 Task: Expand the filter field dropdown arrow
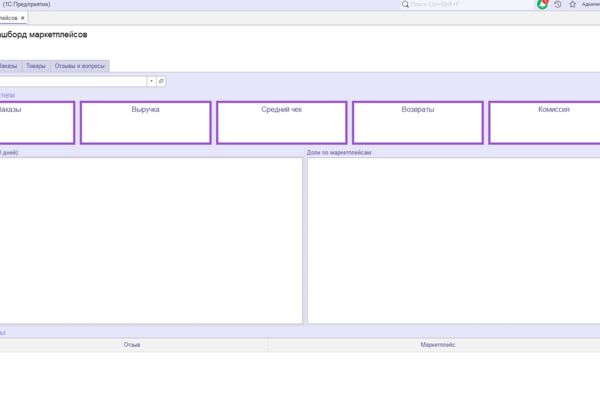152,81
